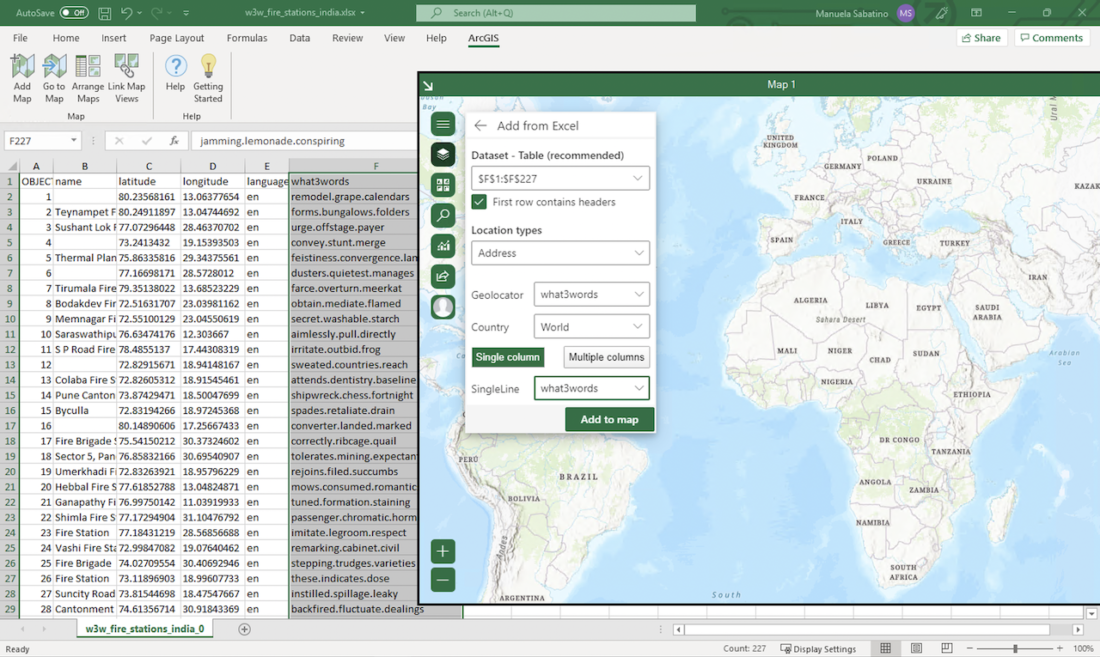This screenshot has height=657, width=1100.
Task: Open the Basemap gallery grid icon
Action: pos(443,184)
